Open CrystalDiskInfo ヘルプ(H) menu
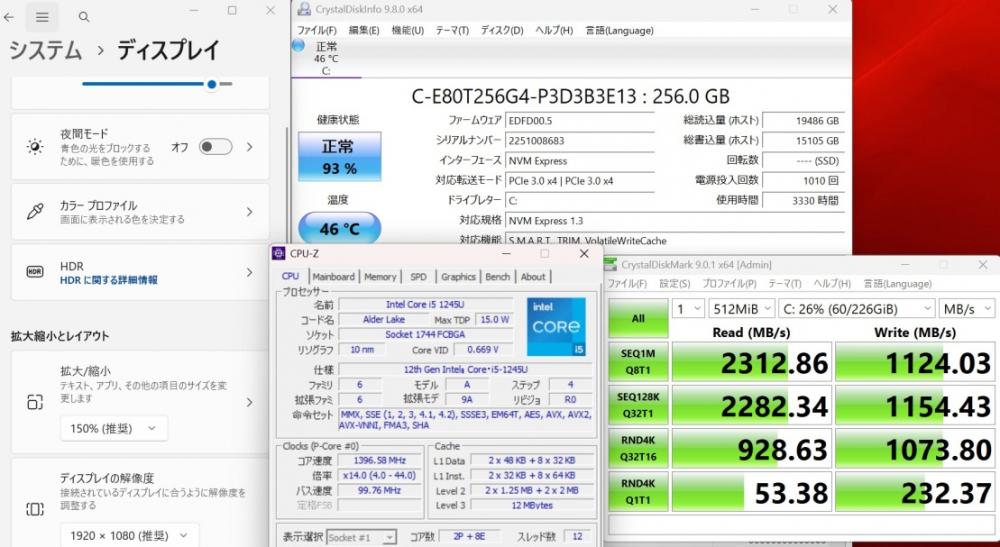This screenshot has width=1000, height=547. point(554,31)
